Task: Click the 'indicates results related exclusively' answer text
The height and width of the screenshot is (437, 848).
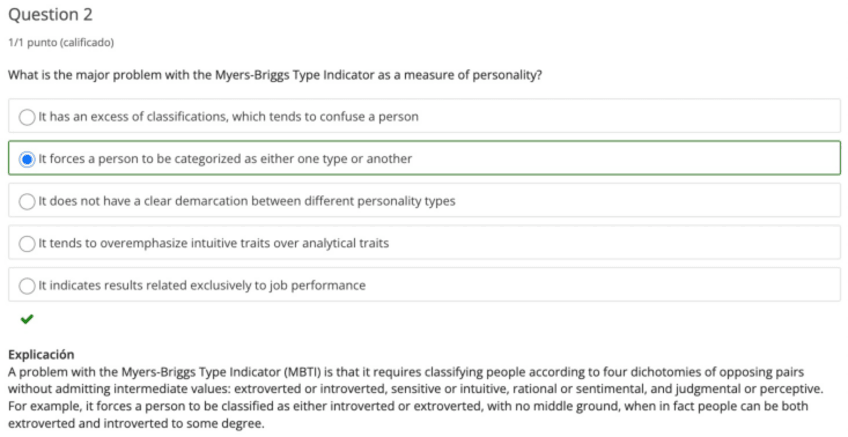Action: click(x=202, y=285)
